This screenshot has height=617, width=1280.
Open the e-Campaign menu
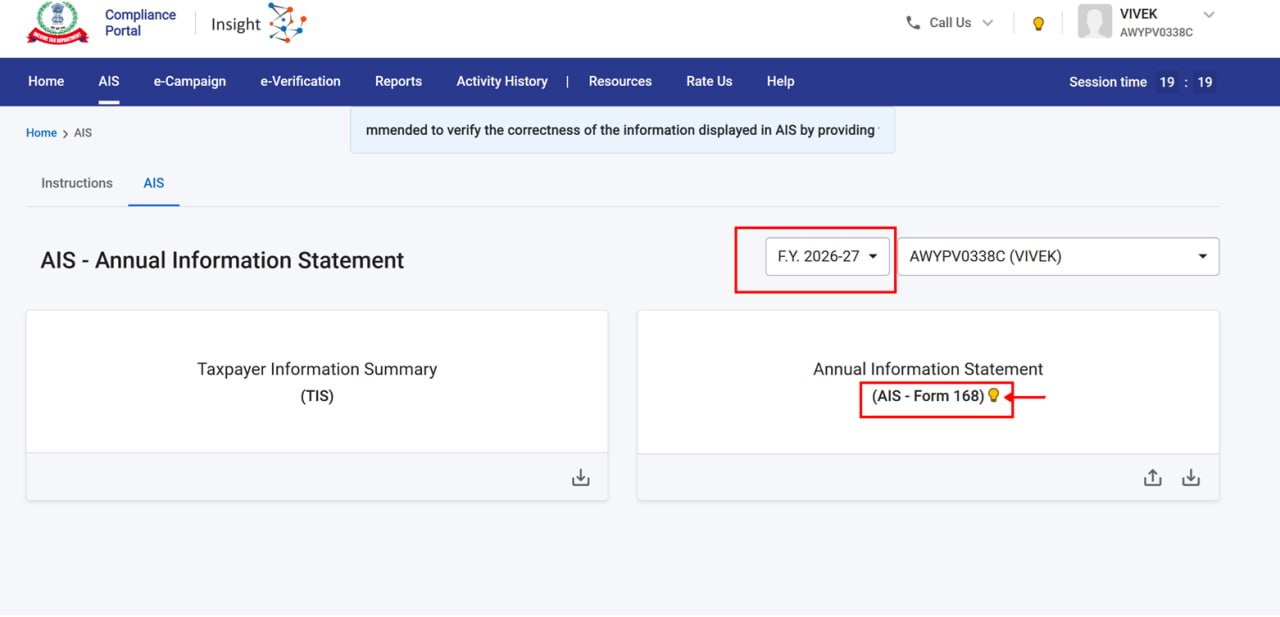[x=190, y=81]
